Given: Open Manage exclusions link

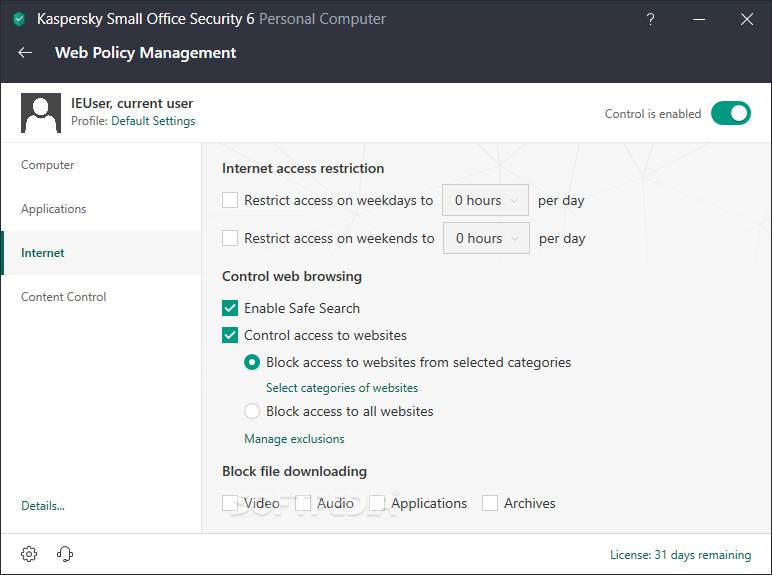Looking at the screenshot, I should point(294,439).
